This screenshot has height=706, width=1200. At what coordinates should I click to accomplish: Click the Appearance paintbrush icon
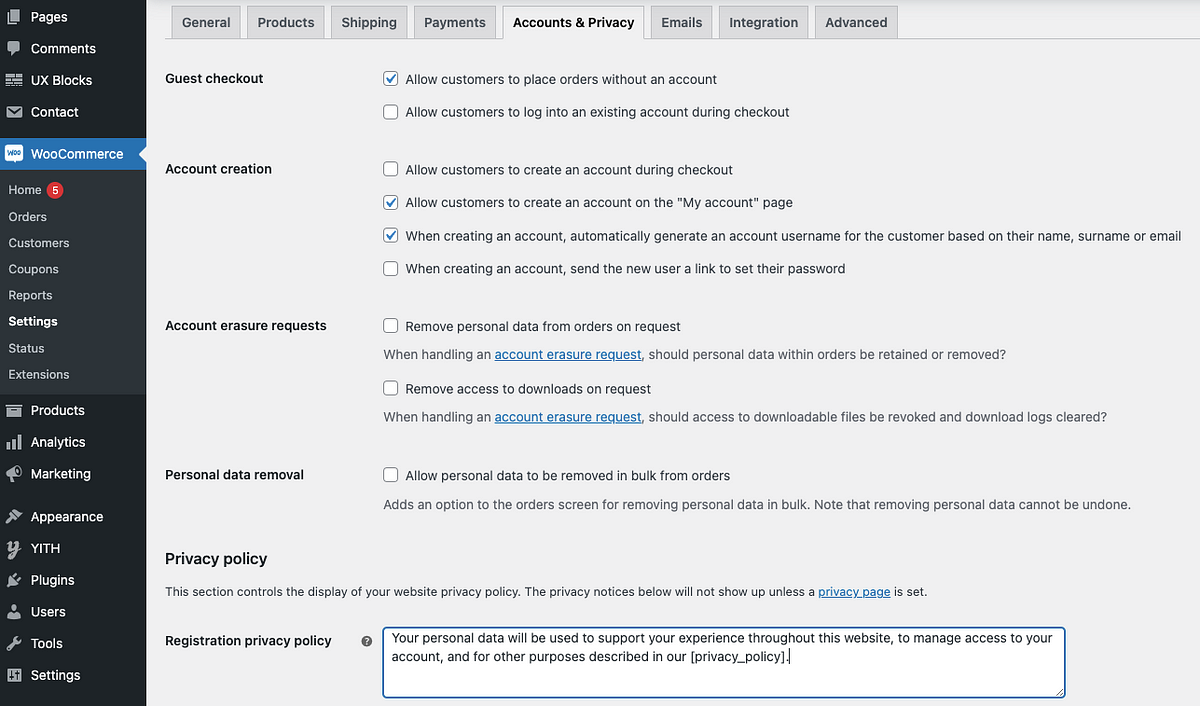pos(14,517)
